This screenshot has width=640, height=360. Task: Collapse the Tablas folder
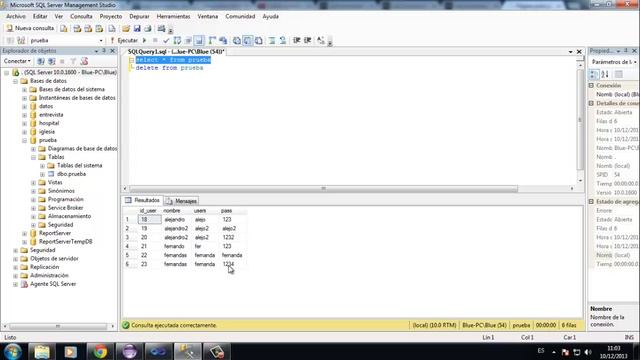tap(33, 157)
